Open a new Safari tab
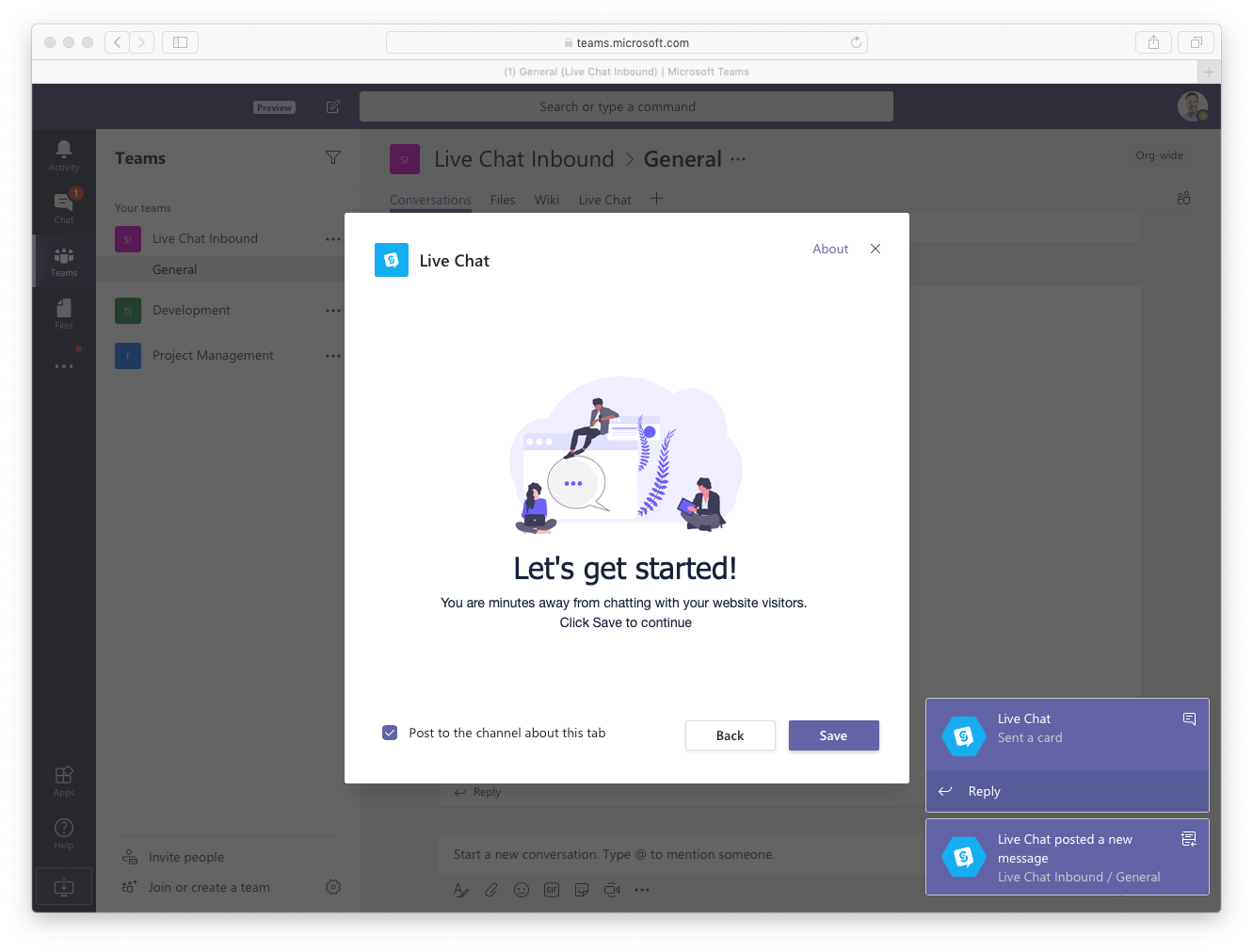This screenshot has width=1253, height=952. [1209, 72]
